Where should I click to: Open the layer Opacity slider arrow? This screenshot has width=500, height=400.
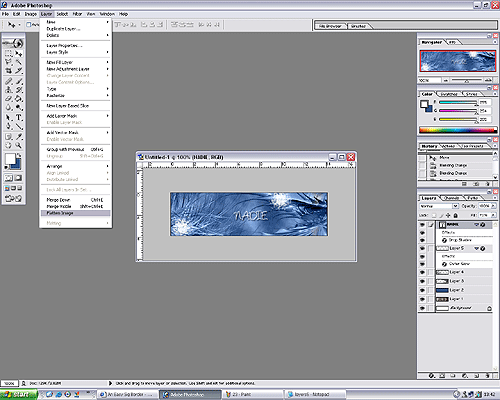pos(493,206)
